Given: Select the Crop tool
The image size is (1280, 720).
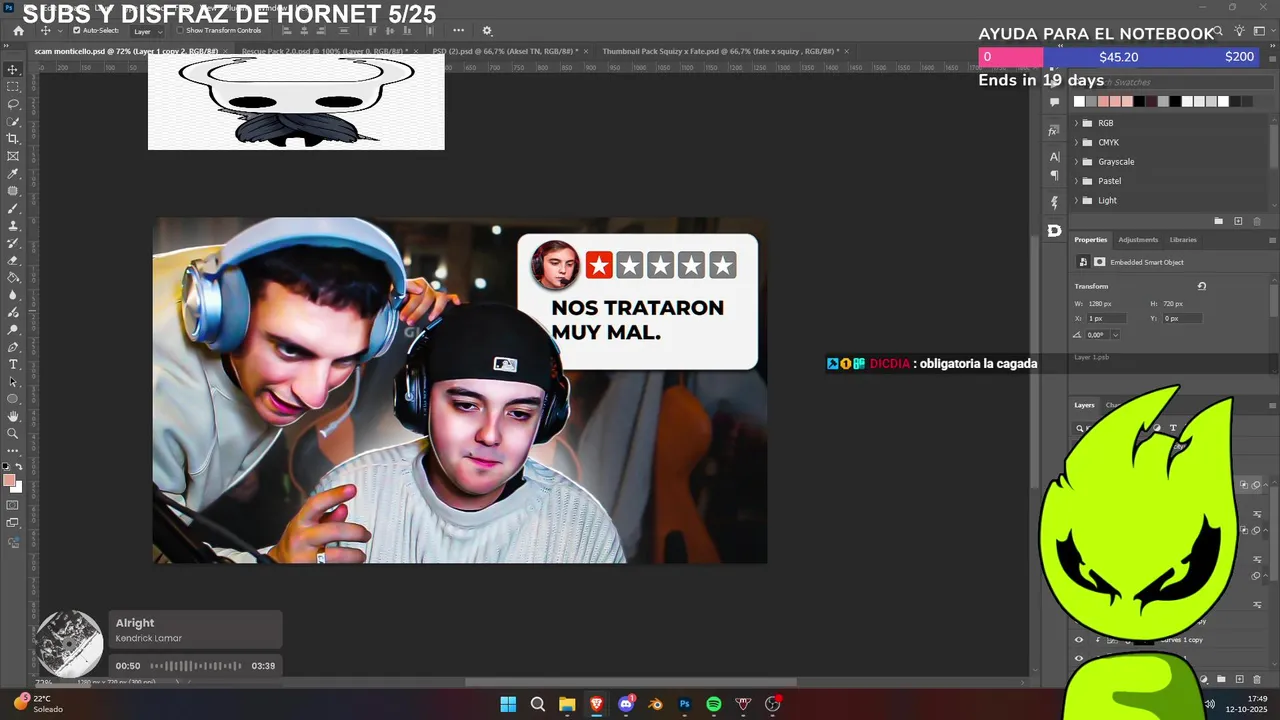Looking at the screenshot, I should point(13,138).
